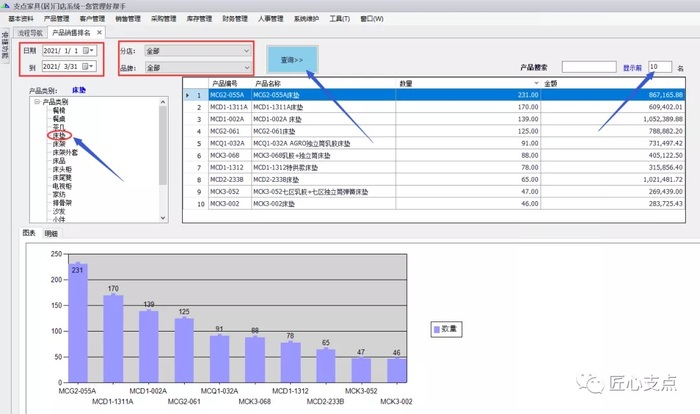
Task: Open calendar picker for start date 2021/1/1
Action: (88, 50)
